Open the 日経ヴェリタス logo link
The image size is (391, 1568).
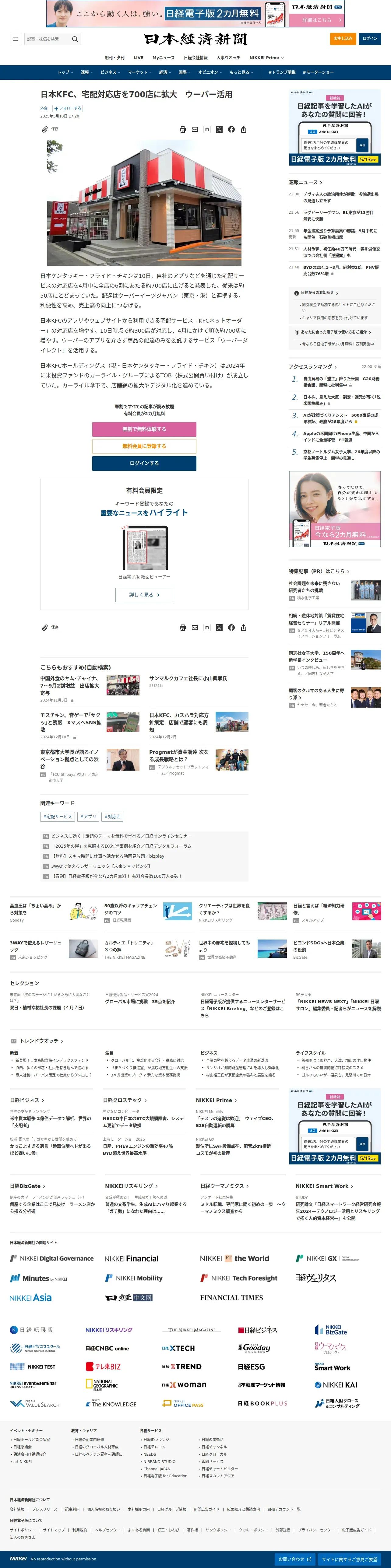pyautogui.click(x=315, y=1278)
